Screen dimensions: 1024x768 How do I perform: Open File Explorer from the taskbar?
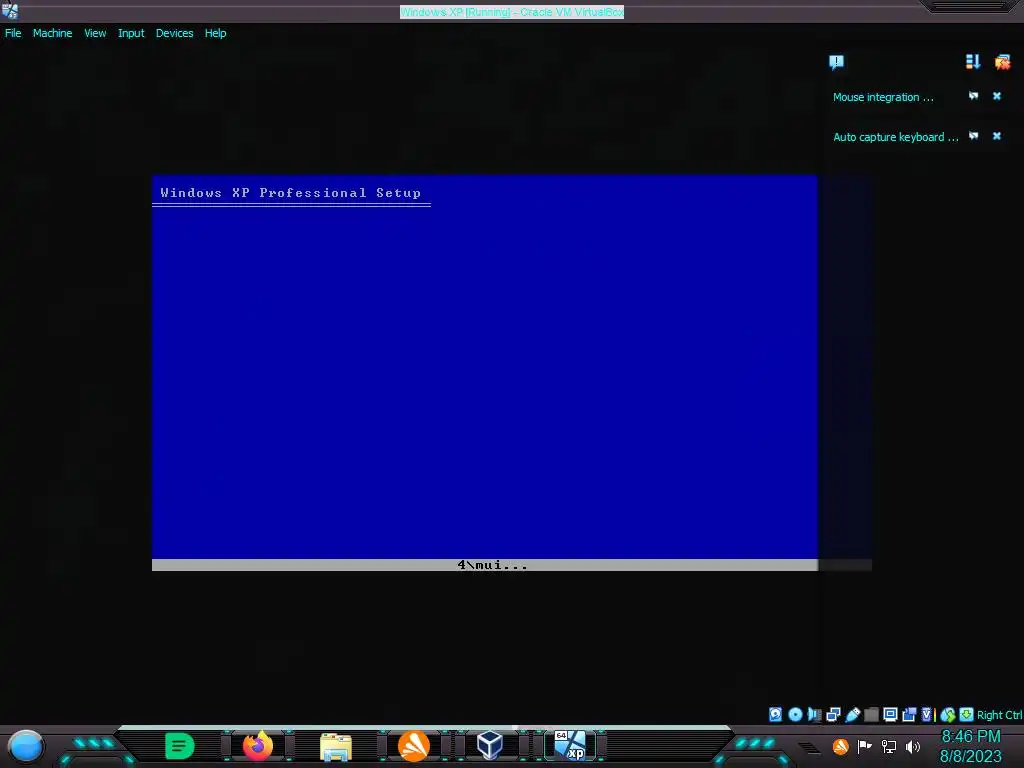[336, 746]
